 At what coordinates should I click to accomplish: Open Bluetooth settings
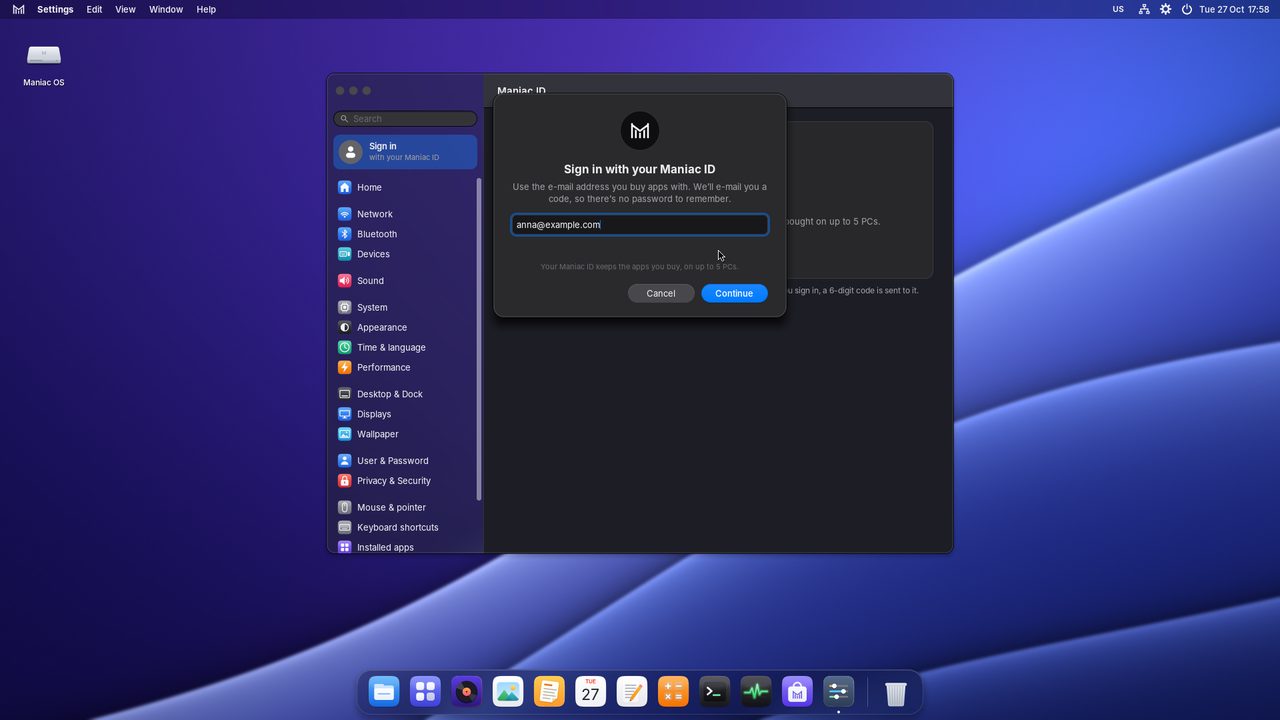405,234
